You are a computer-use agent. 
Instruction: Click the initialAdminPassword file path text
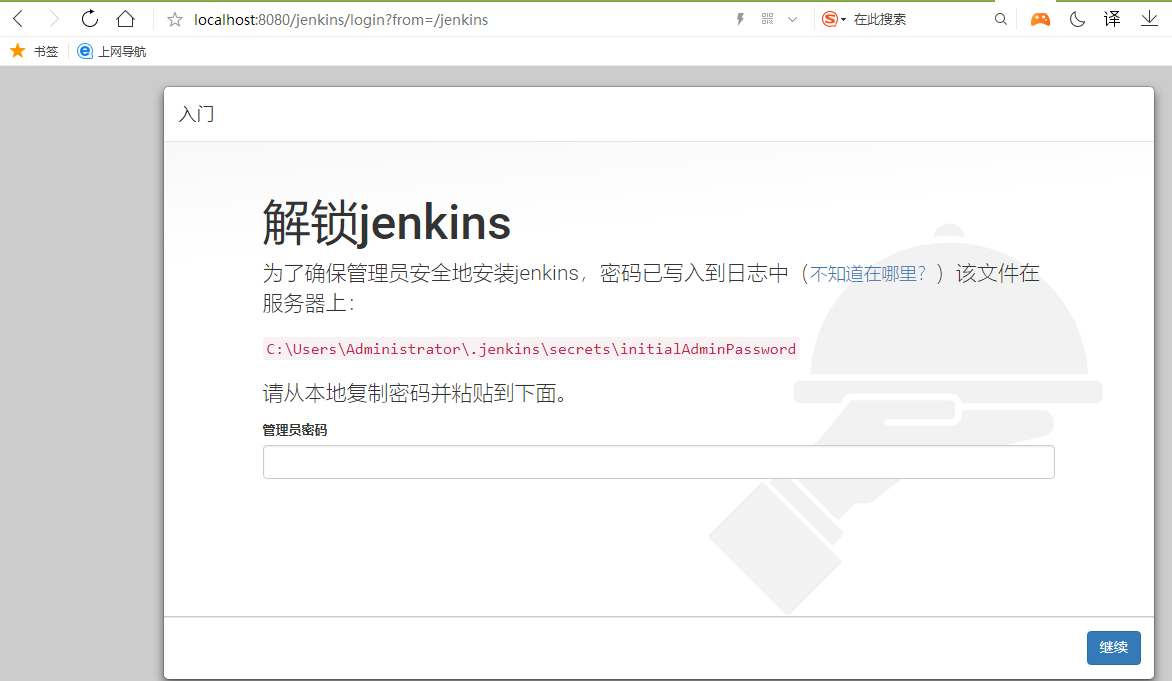point(531,349)
